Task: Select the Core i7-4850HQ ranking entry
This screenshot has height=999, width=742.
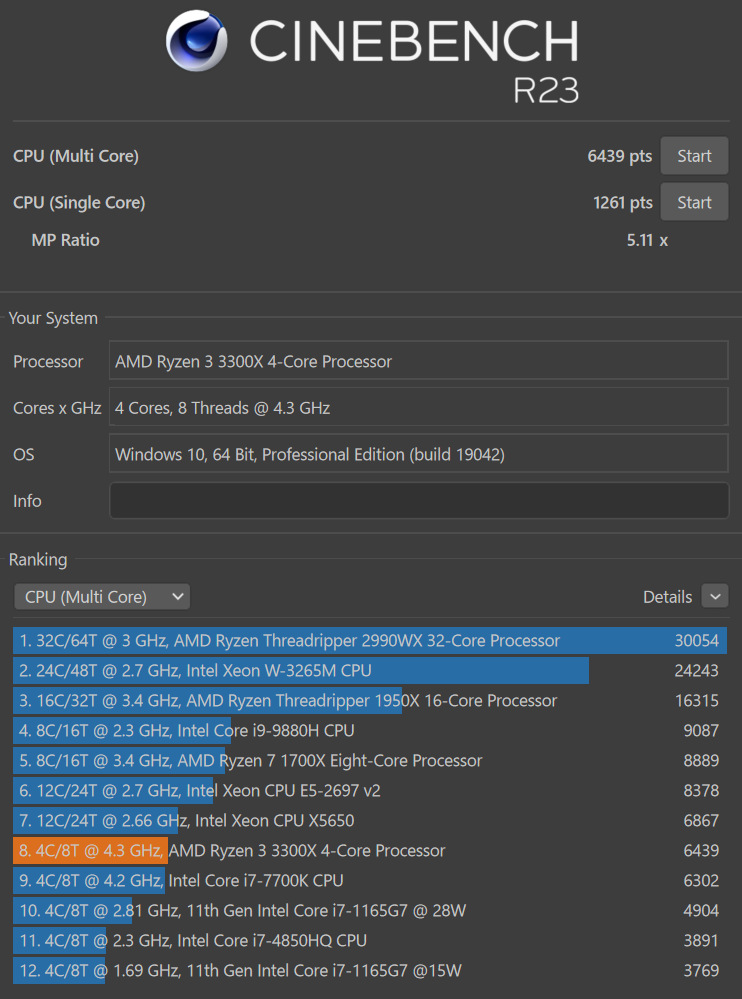Action: click(369, 941)
